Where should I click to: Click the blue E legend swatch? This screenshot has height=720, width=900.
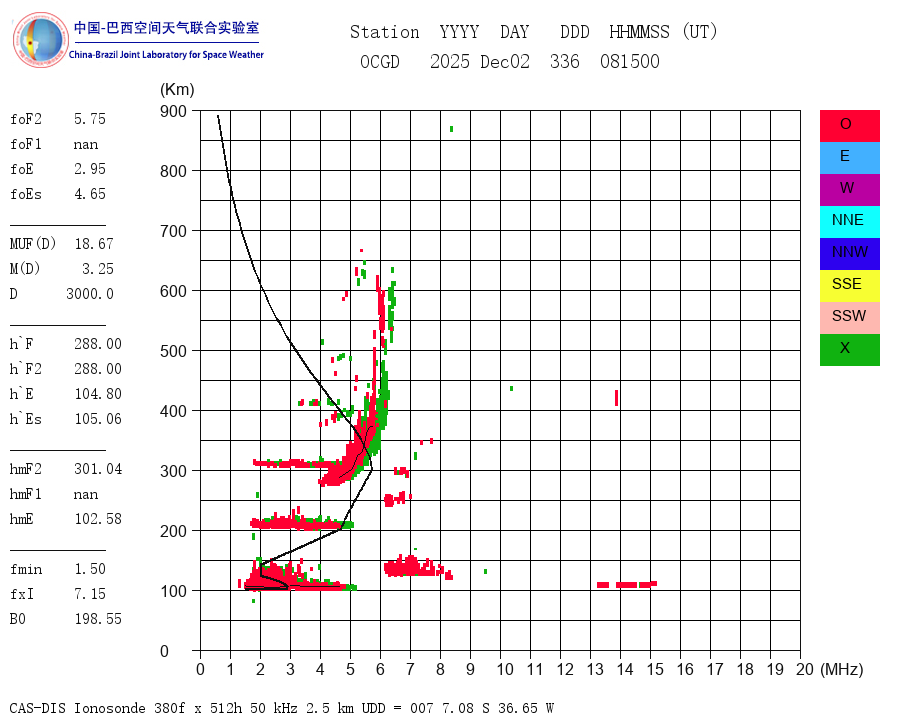(x=849, y=158)
